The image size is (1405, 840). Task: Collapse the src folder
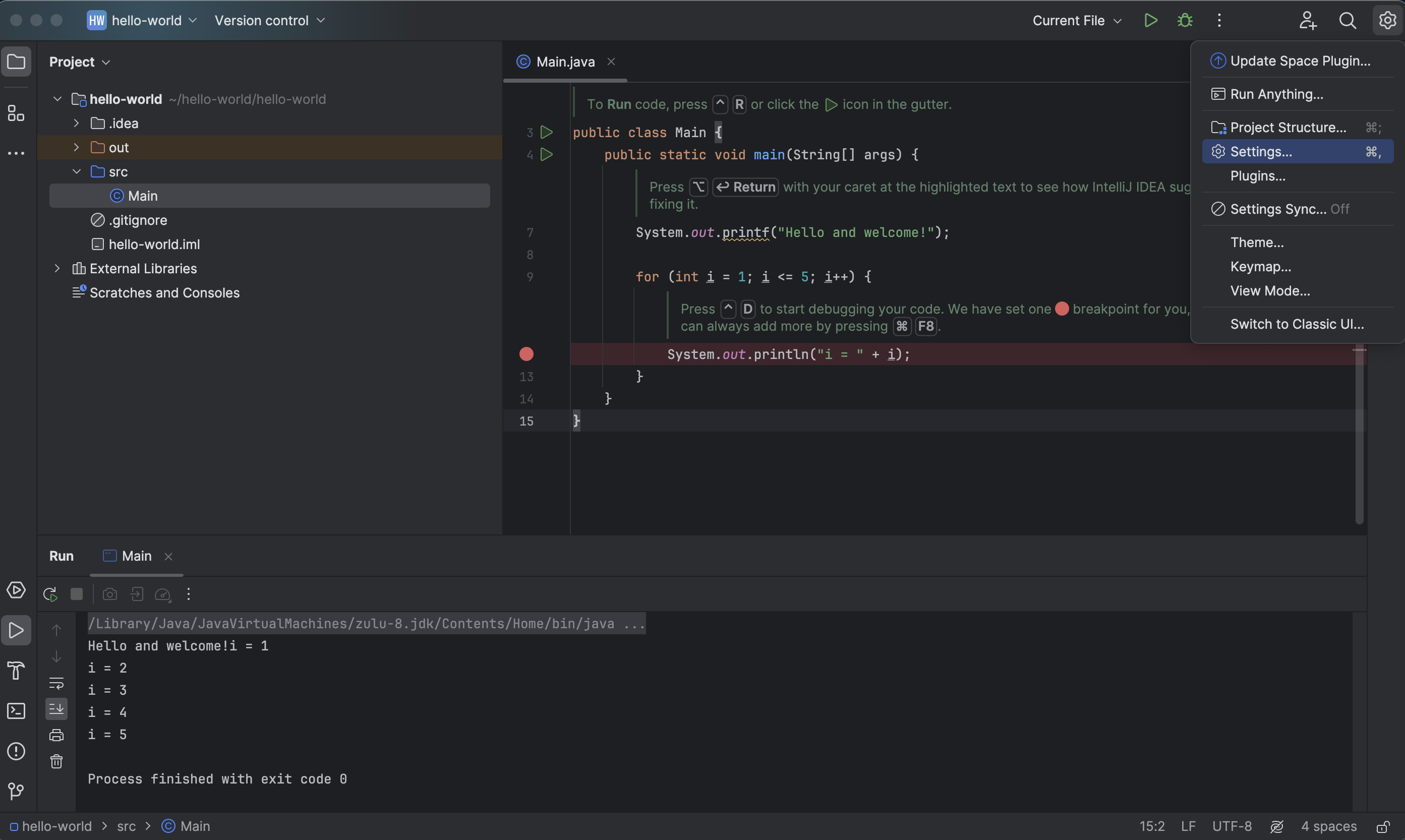76,171
